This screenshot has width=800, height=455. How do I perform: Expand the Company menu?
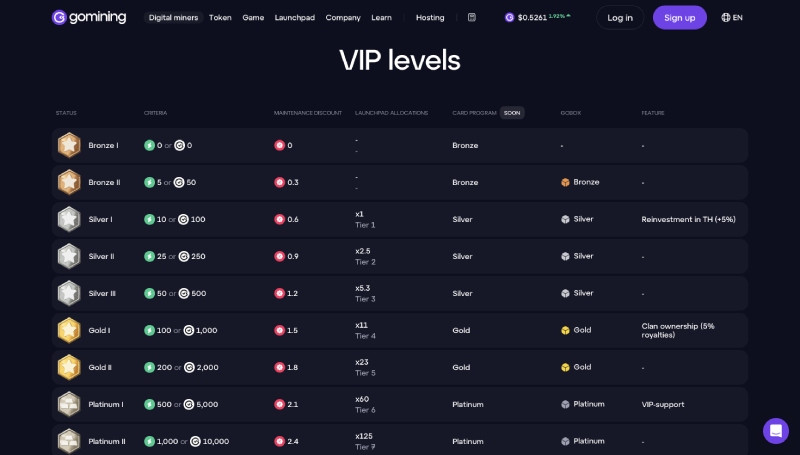[x=343, y=17]
